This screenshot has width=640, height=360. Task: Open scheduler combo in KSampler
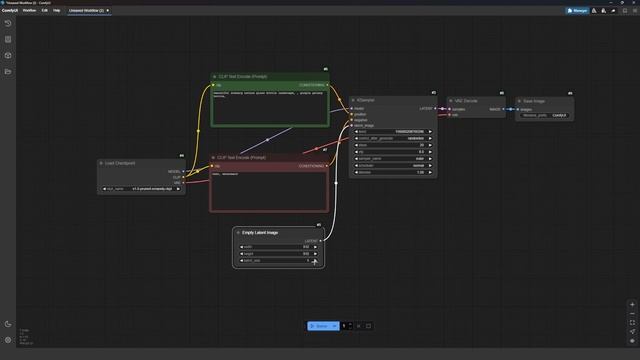point(393,166)
